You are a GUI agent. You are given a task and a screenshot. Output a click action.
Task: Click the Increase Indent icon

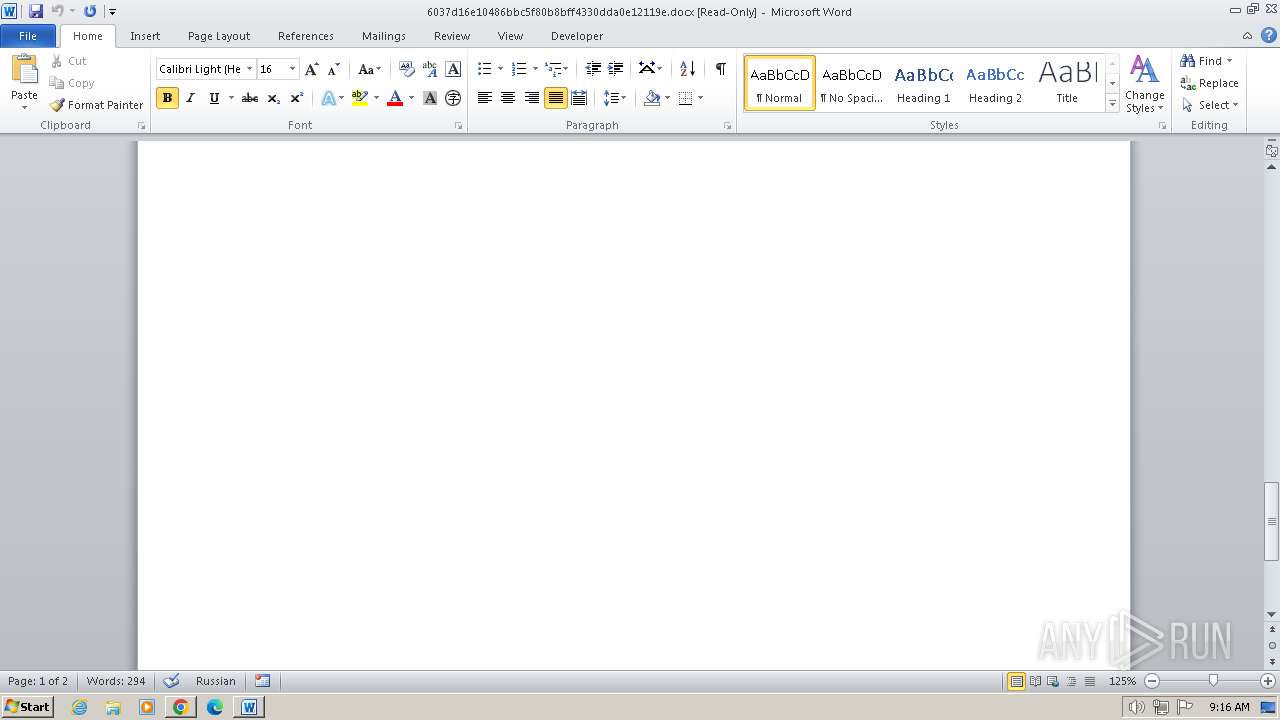tap(616, 69)
